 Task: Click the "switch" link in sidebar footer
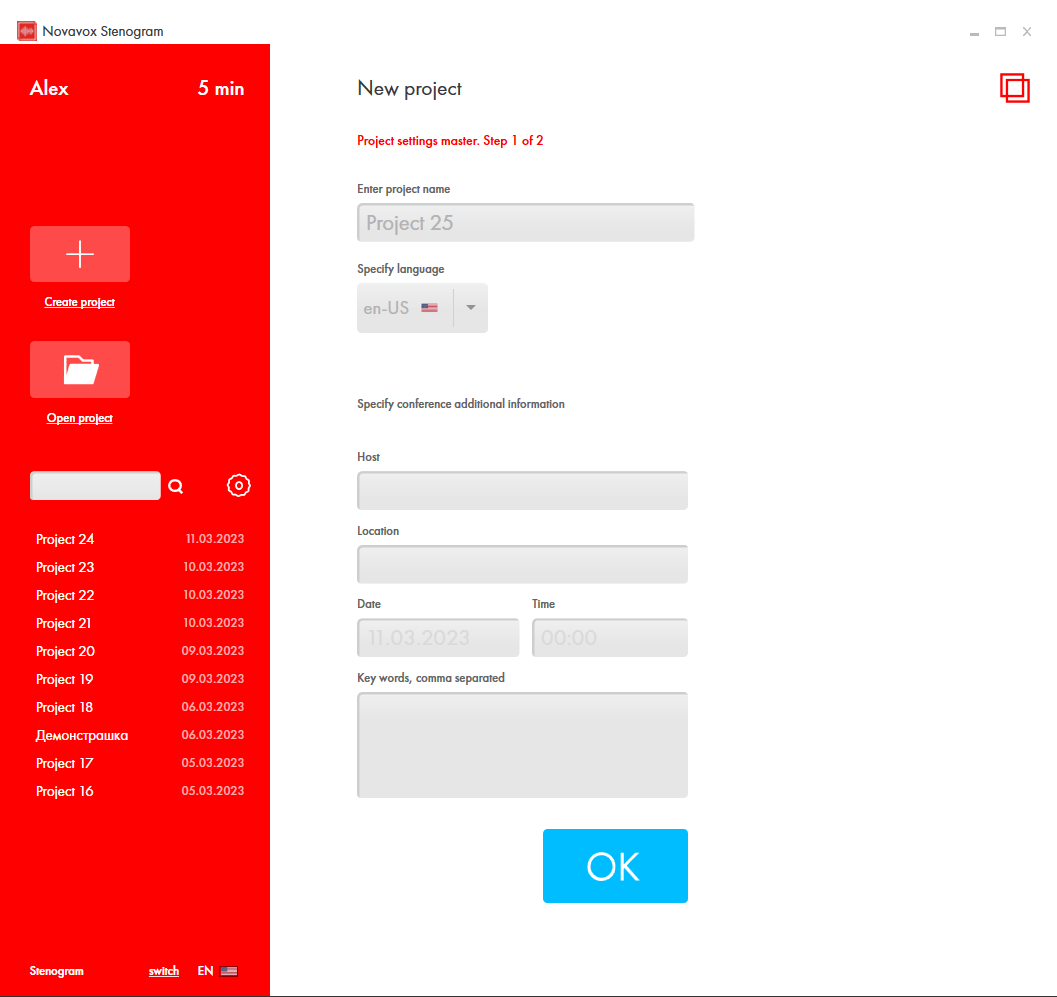pos(164,971)
